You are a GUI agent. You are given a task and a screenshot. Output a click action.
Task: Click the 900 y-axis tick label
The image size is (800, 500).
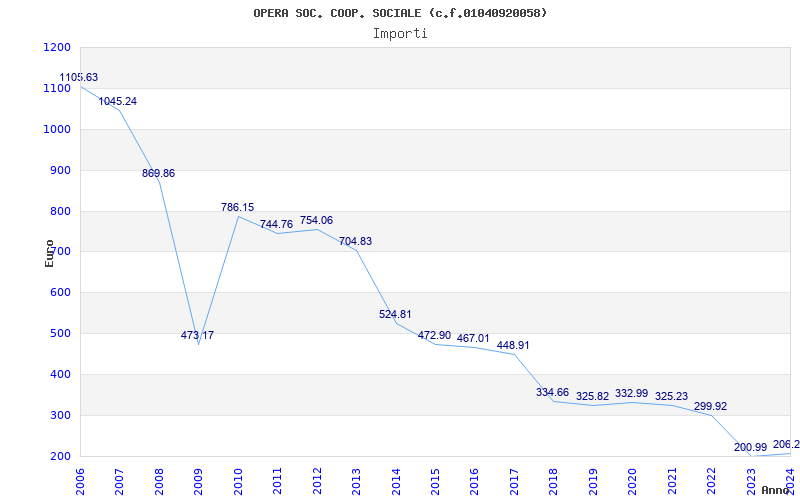(x=61, y=170)
